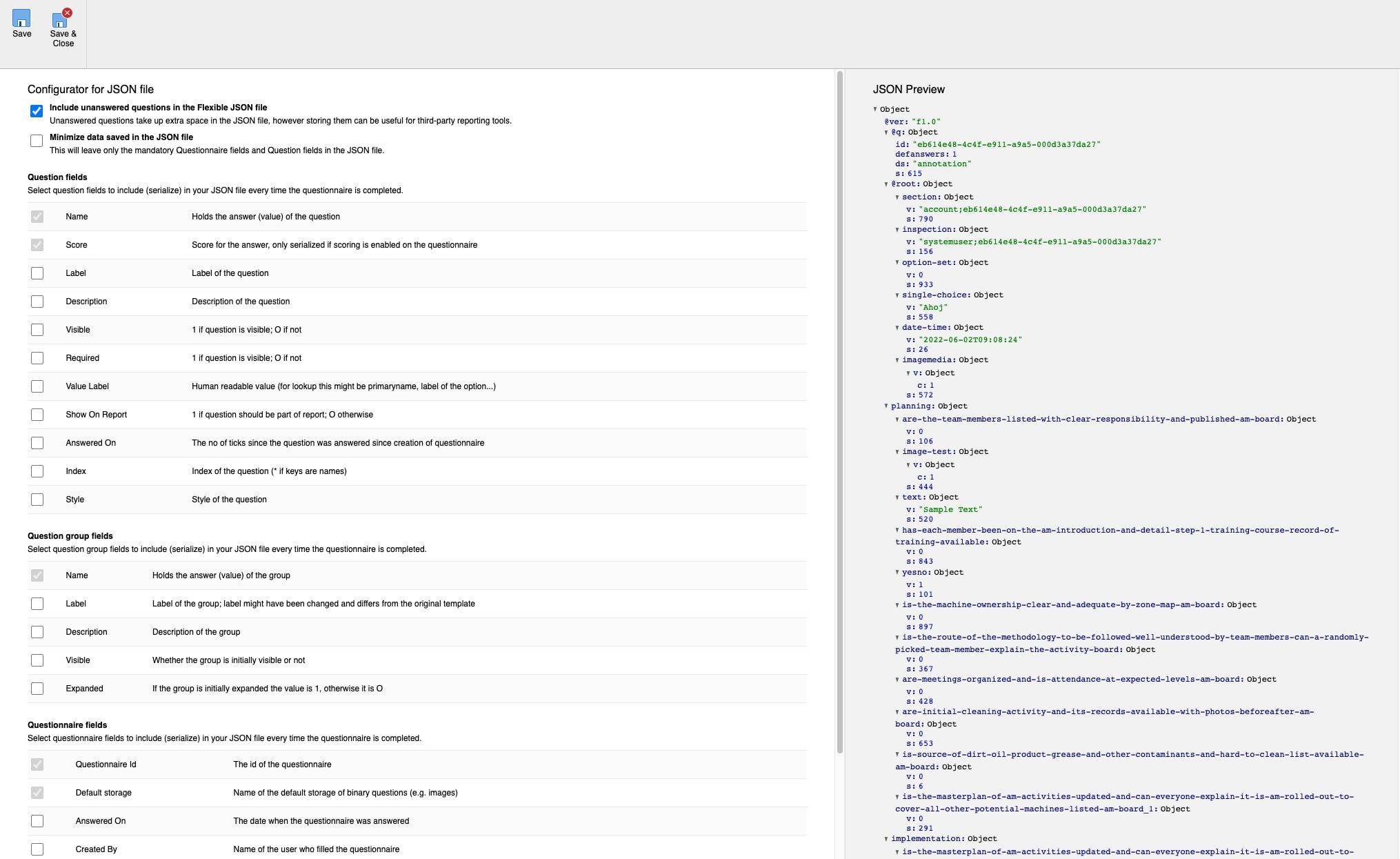
Task: Collapse the implementation object node
Action: pos(886,839)
